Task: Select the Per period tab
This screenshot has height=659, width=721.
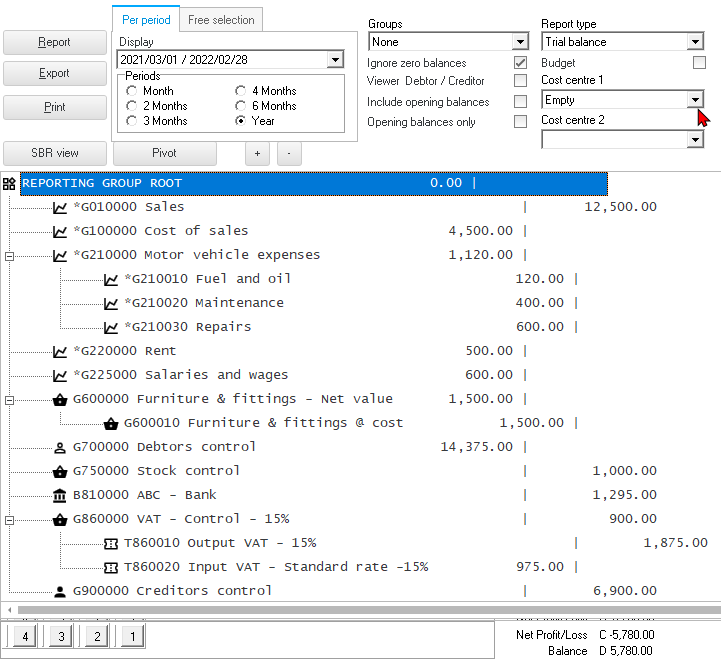Action: [x=146, y=19]
